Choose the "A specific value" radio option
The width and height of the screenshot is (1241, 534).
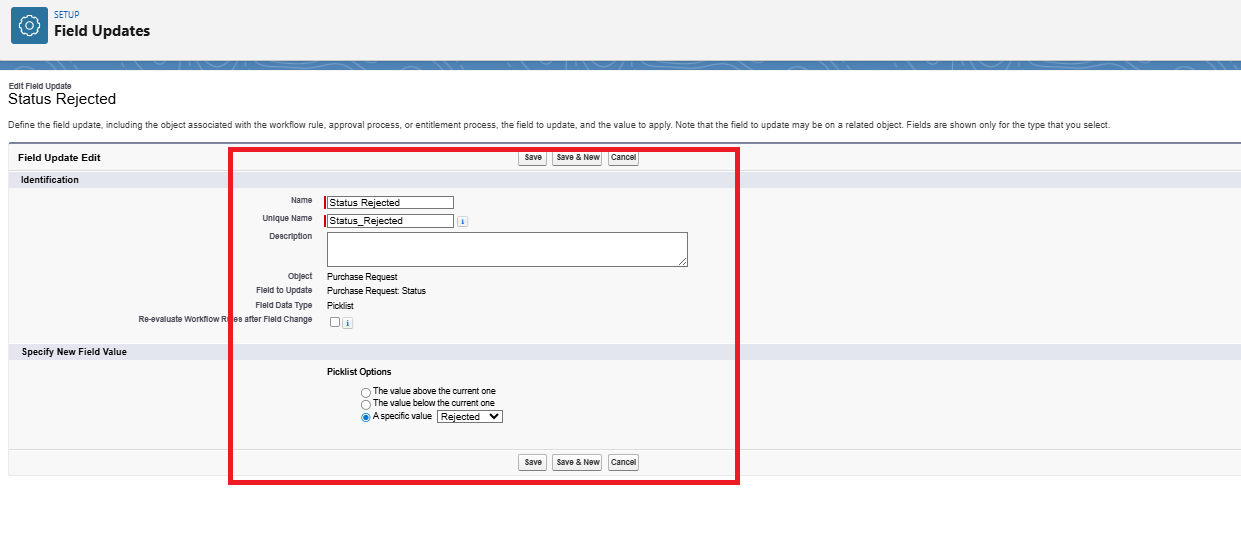click(x=366, y=417)
